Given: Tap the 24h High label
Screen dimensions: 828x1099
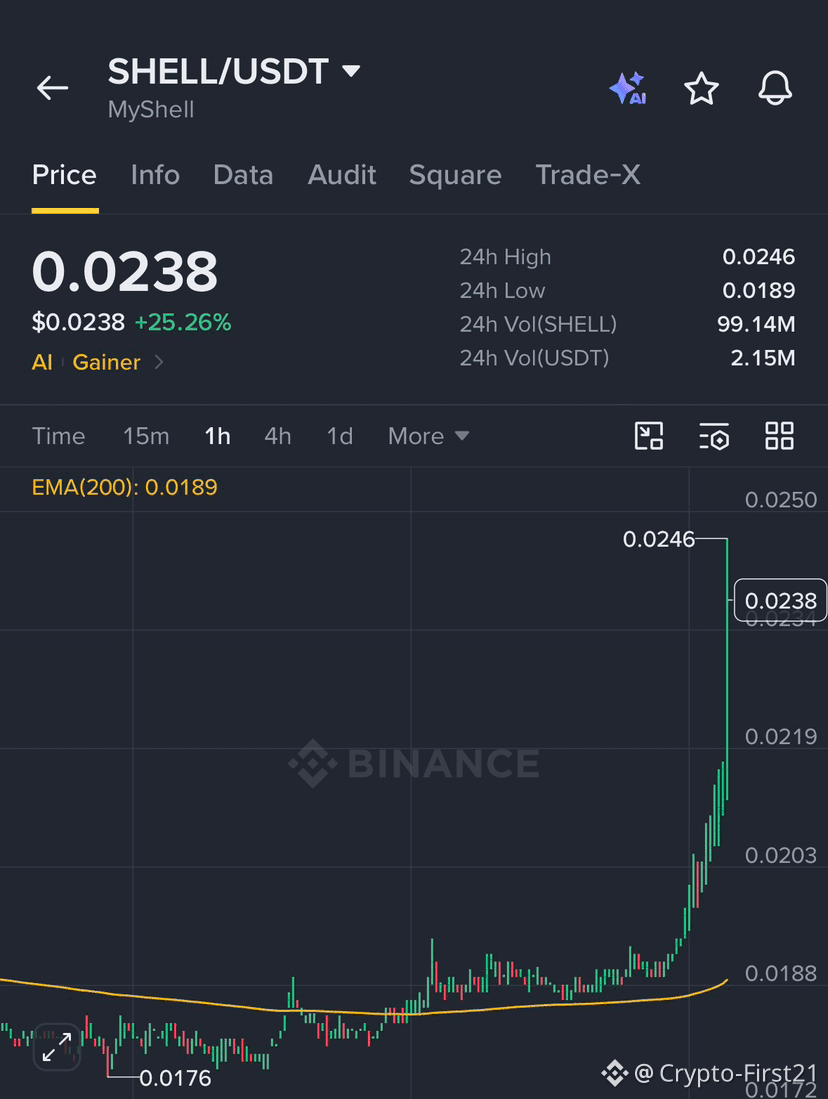Looking at the screenshot, I should pyautogui.click(x=505, y=257).
